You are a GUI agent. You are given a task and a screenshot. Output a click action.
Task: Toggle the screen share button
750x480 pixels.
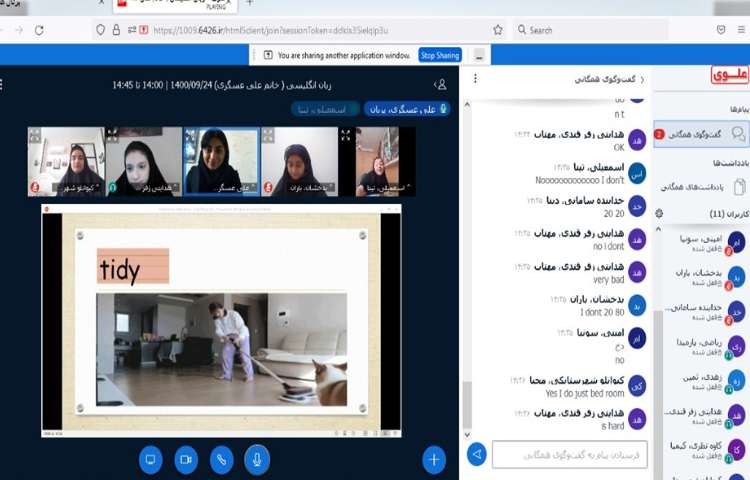coord(151,459)
